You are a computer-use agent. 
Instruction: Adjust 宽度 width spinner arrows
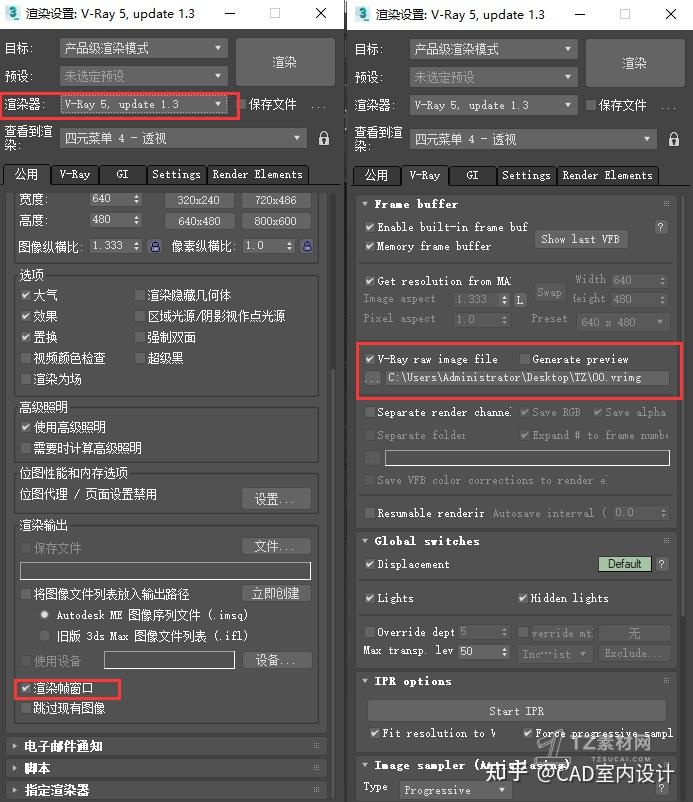click(x=136, y=199)
